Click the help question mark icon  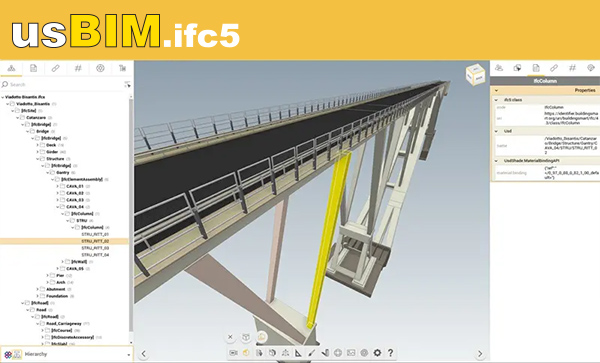[390, 353]
